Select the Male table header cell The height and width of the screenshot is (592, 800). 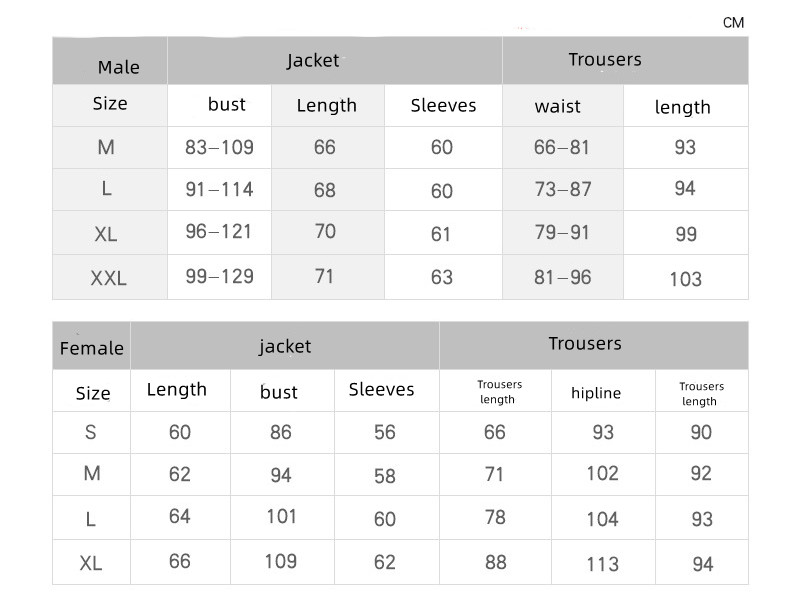(x=118, y=67)
